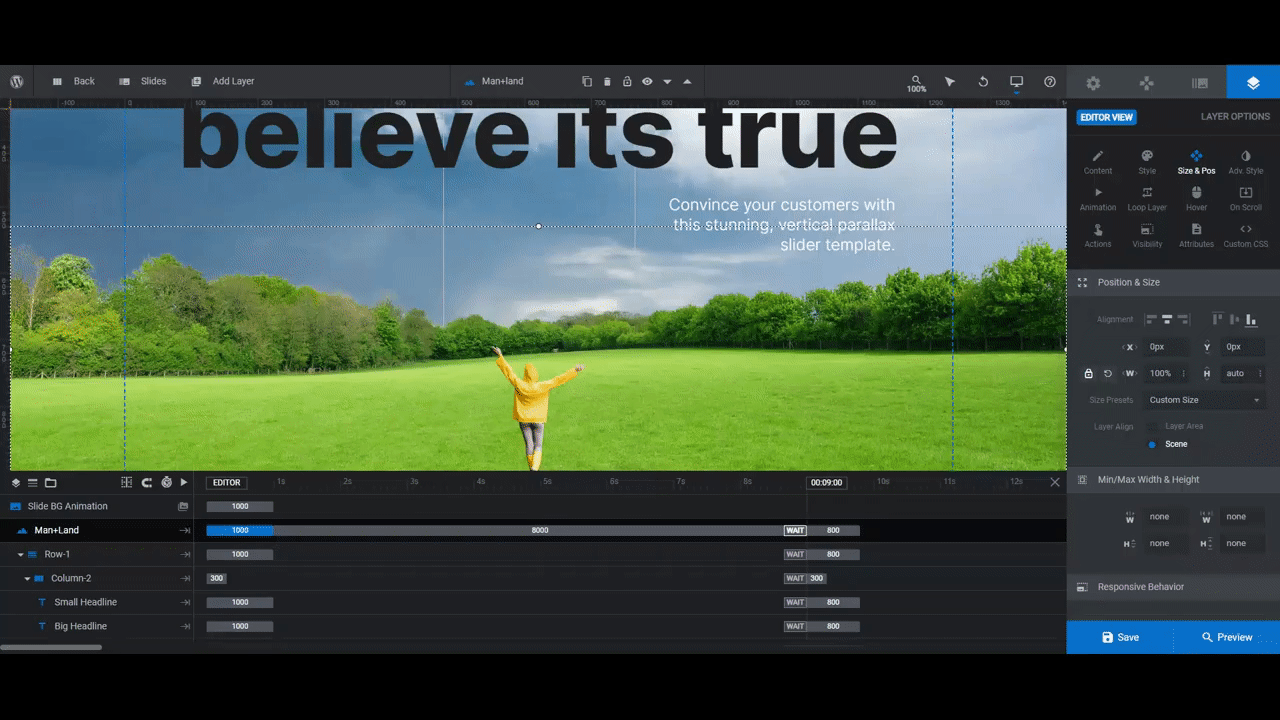Reset size with the circular arrow

click(x=1108, y=374)
